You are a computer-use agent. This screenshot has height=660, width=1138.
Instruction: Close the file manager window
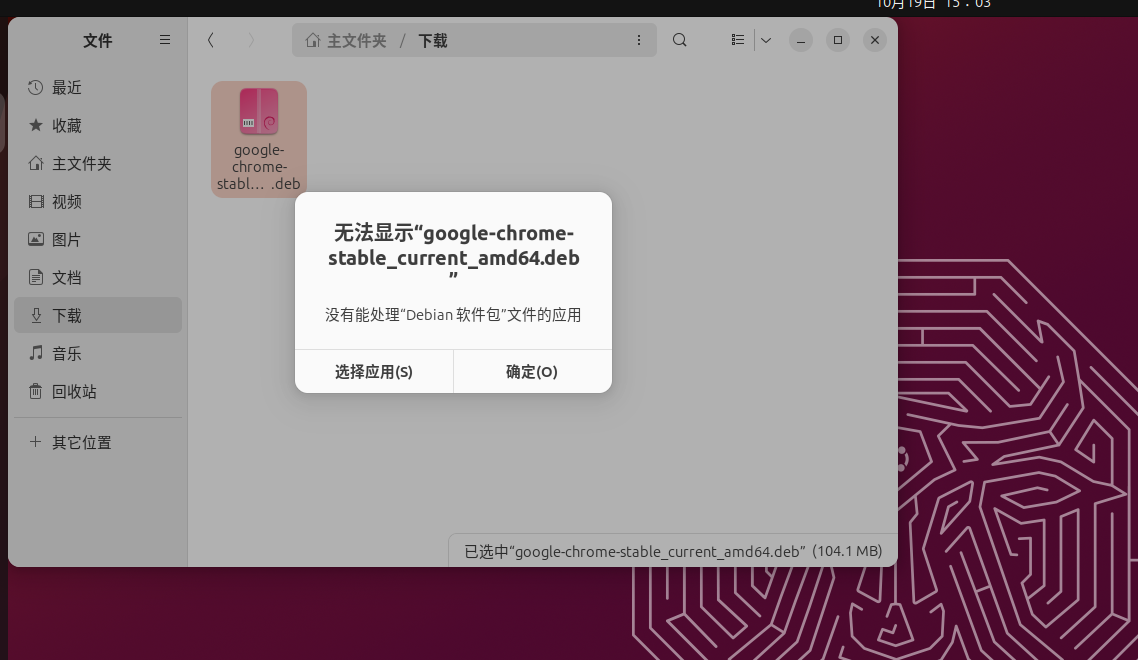click(x=875, y=40)
